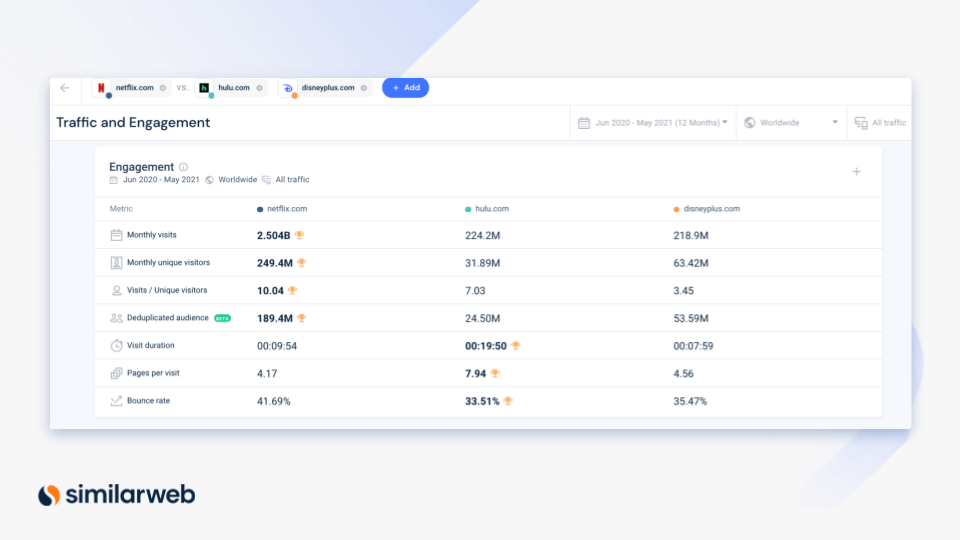Click the Monthly visits label
This screenshot has width=960, height=540.
(152, 235)
